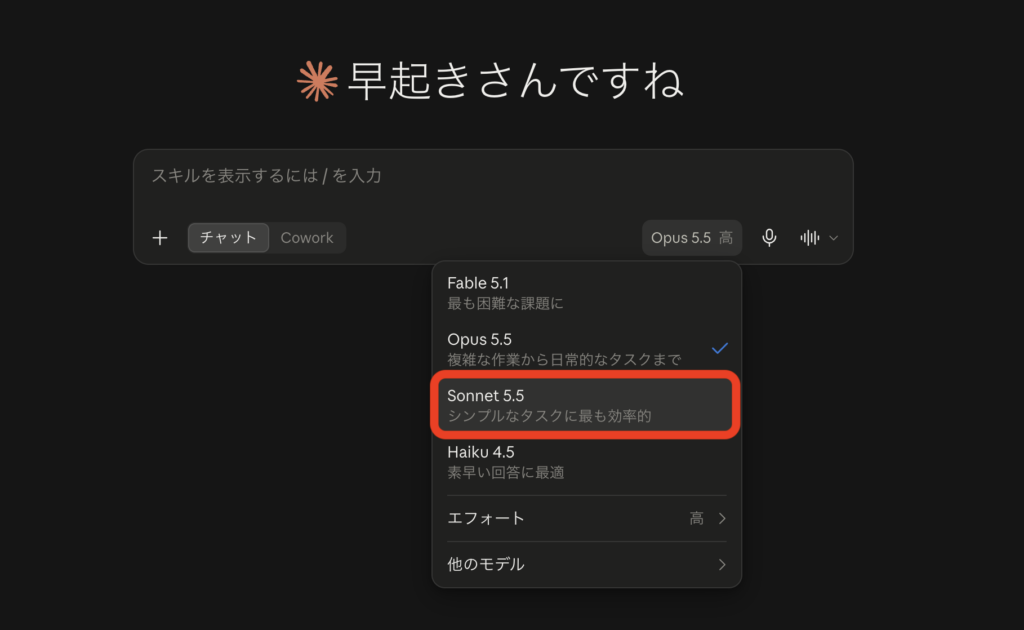Choose the Haiku 4.5 model

(586, 462)
